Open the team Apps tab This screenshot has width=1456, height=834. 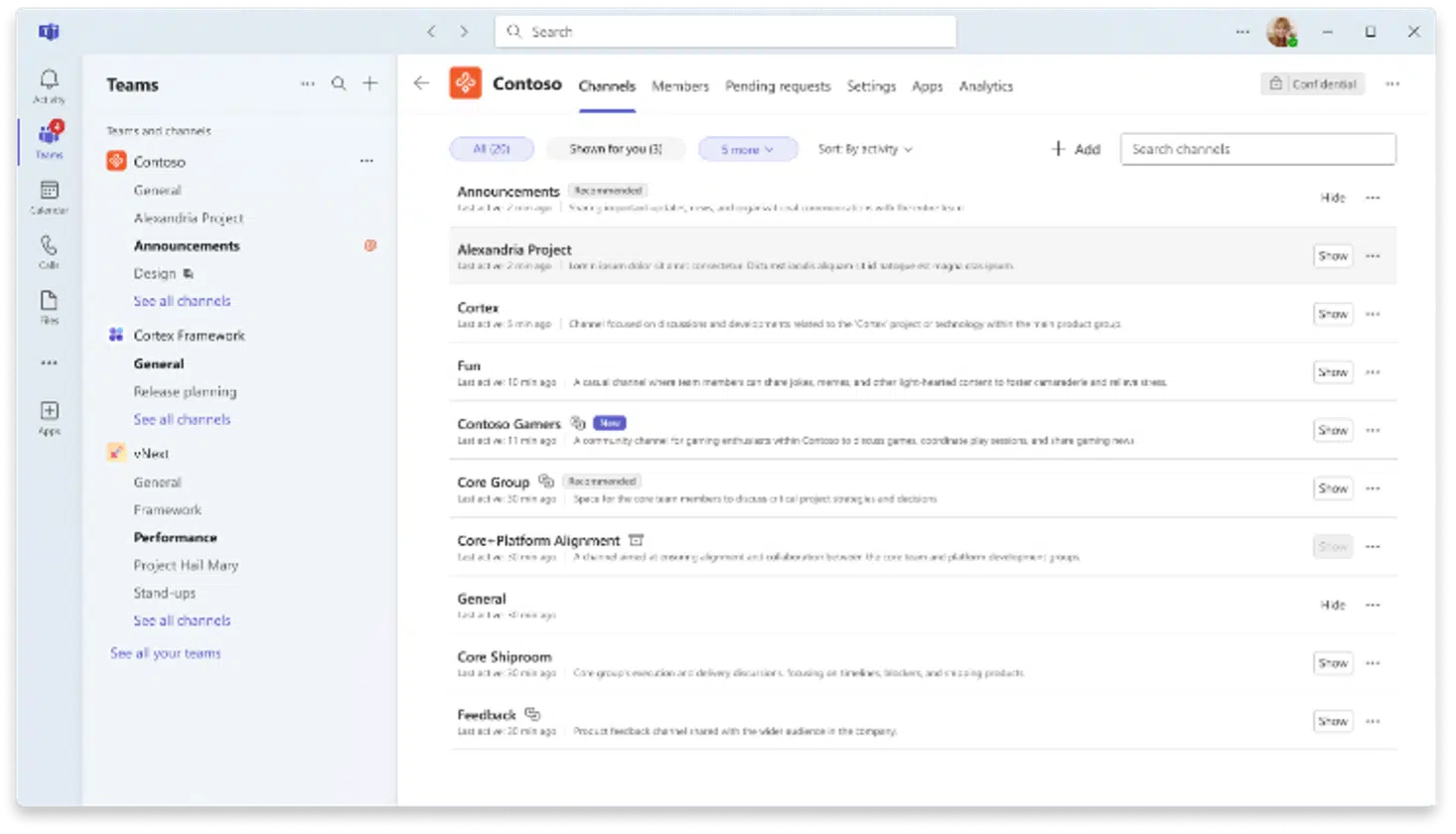click(928, 86)
